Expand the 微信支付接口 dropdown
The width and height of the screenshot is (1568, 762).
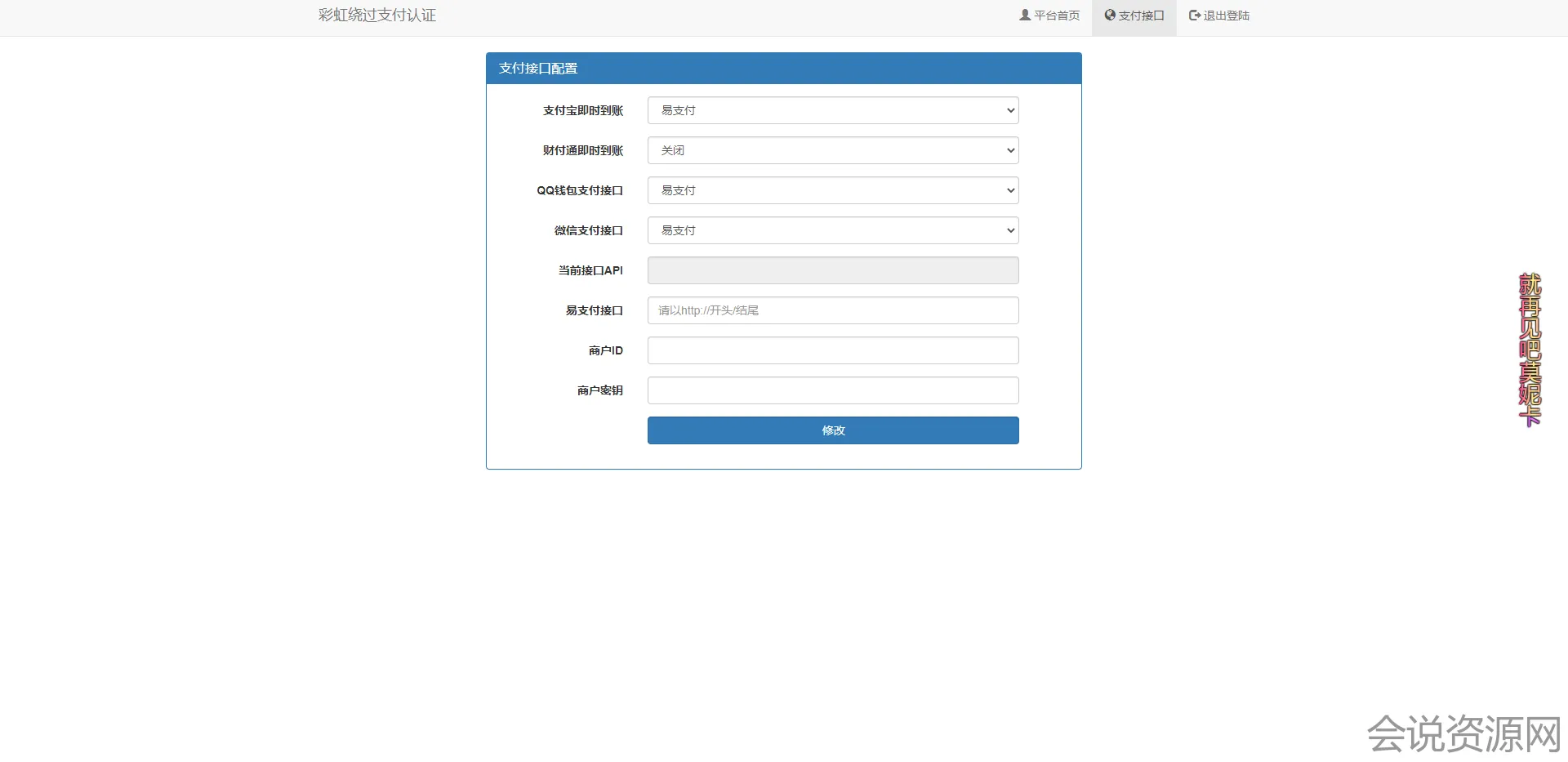pyautogui.click(x=832, y=230)
